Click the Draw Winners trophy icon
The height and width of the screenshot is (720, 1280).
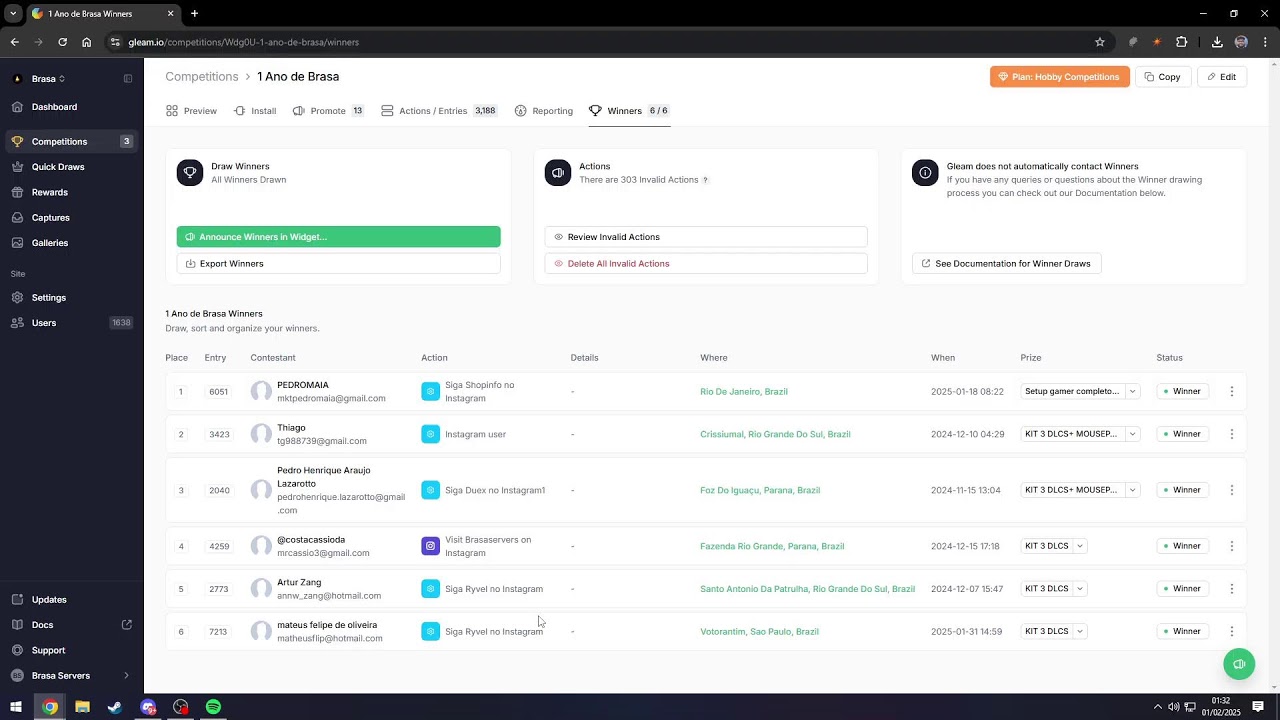tap(190, 173)
